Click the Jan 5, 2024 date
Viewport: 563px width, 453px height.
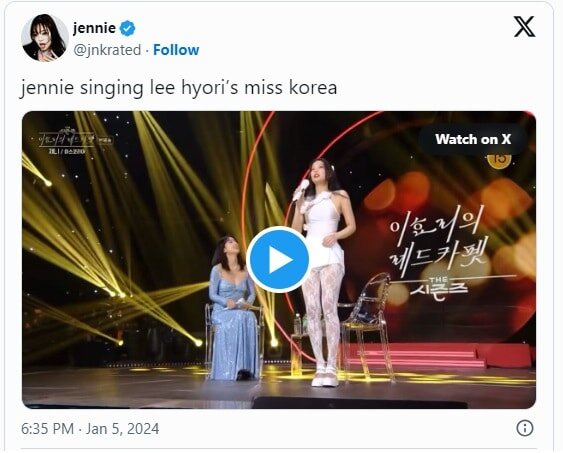[x=122, y=429]
